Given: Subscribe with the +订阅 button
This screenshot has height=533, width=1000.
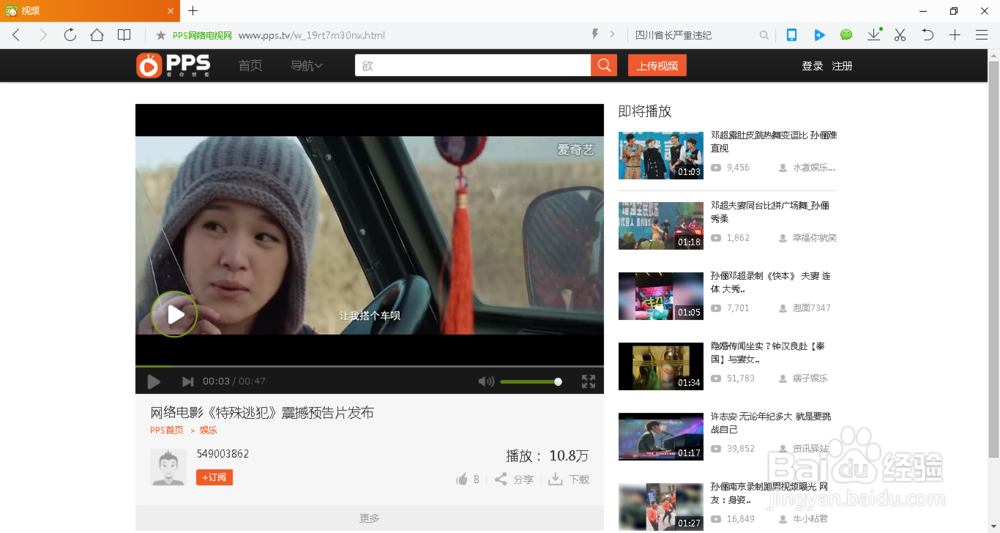Looking at the screenshot, I should 214,477.
